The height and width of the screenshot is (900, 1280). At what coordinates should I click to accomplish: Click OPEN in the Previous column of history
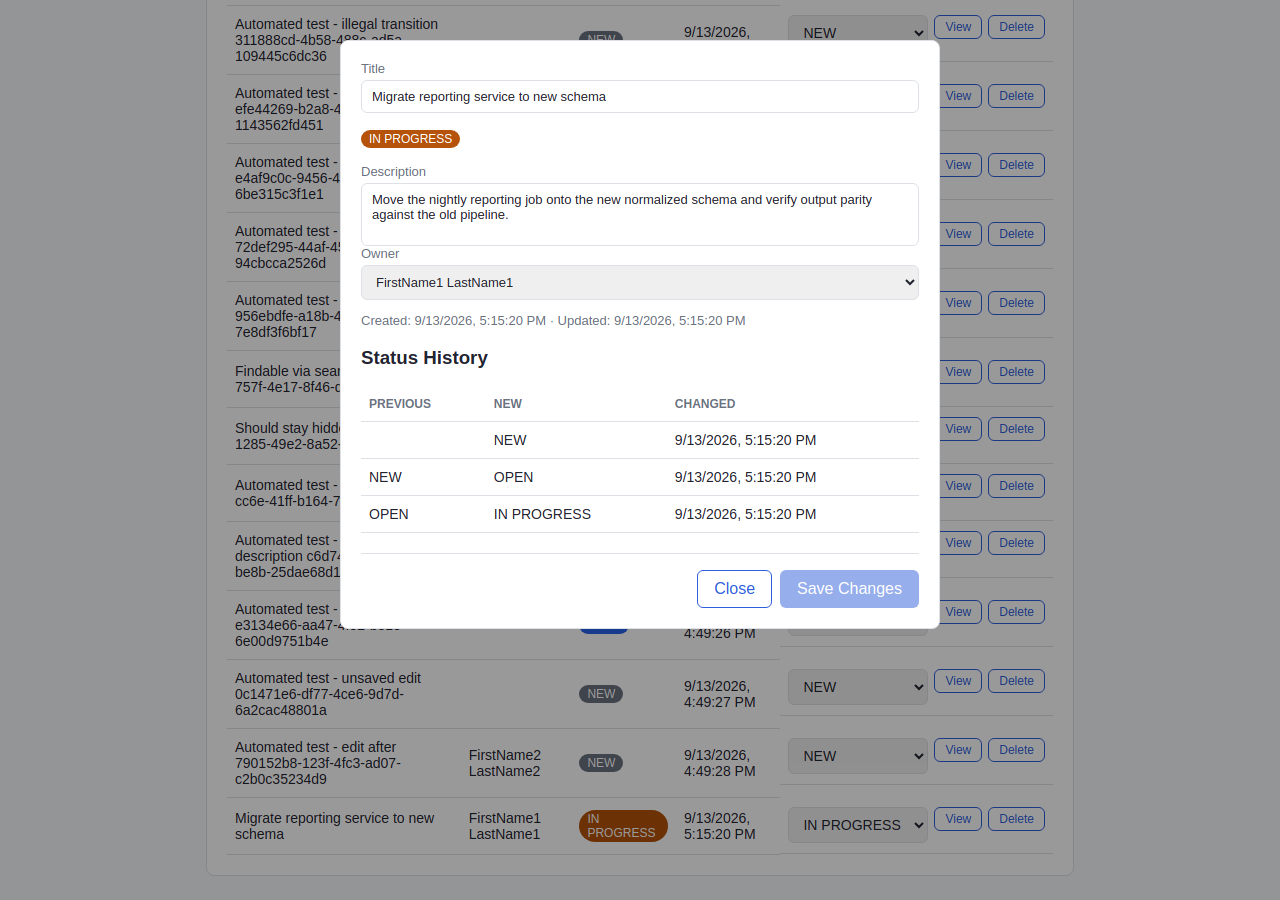click(x=389, y=514)
